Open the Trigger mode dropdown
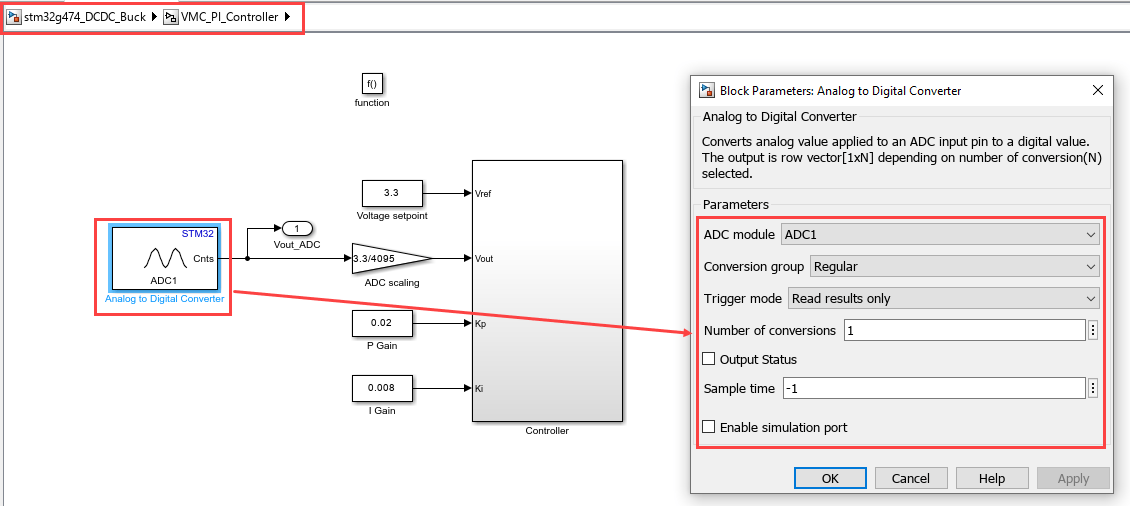 (943, 298)
